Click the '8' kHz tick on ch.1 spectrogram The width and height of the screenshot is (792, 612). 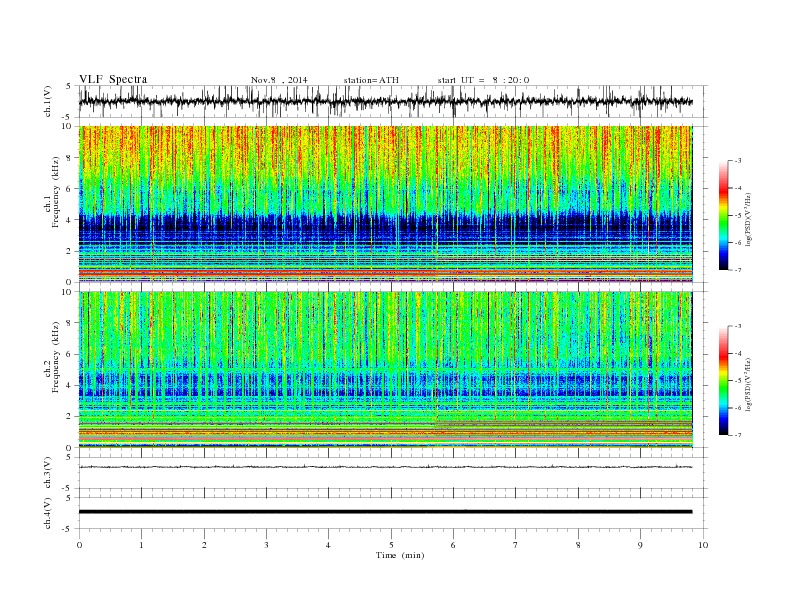70,158
